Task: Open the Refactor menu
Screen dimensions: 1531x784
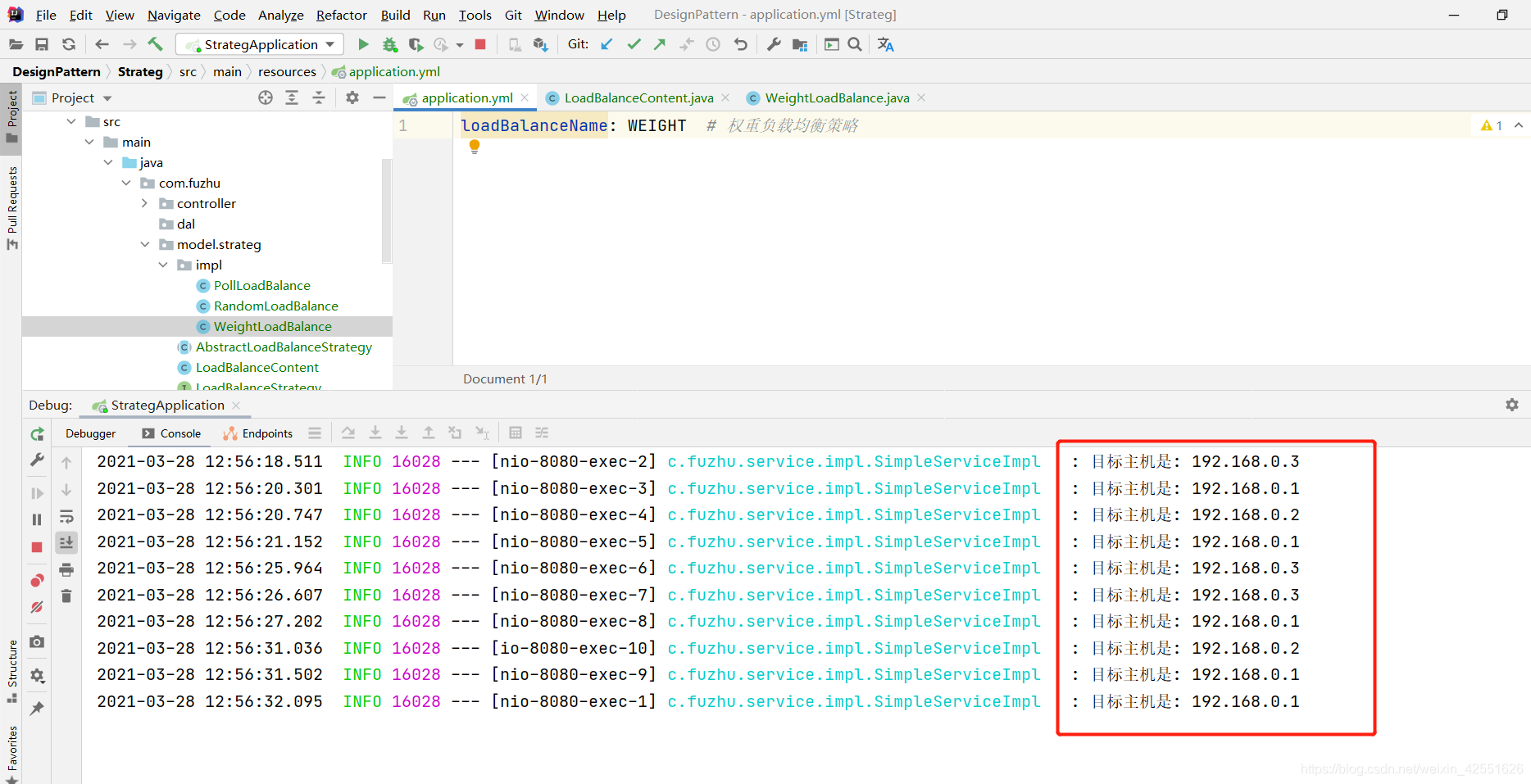Action: click(341, 15)
